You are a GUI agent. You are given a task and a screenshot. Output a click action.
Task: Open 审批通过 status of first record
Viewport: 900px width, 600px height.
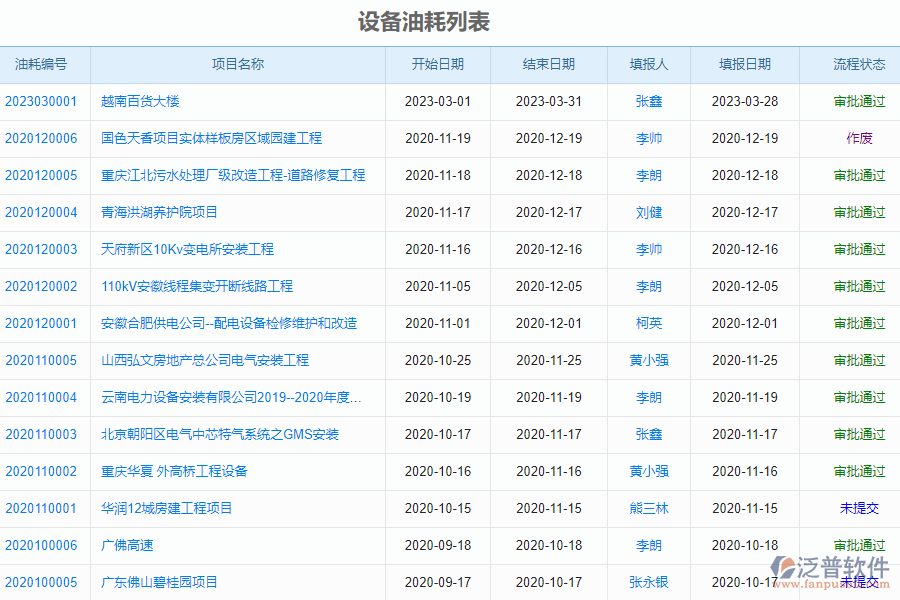point(858,101)
